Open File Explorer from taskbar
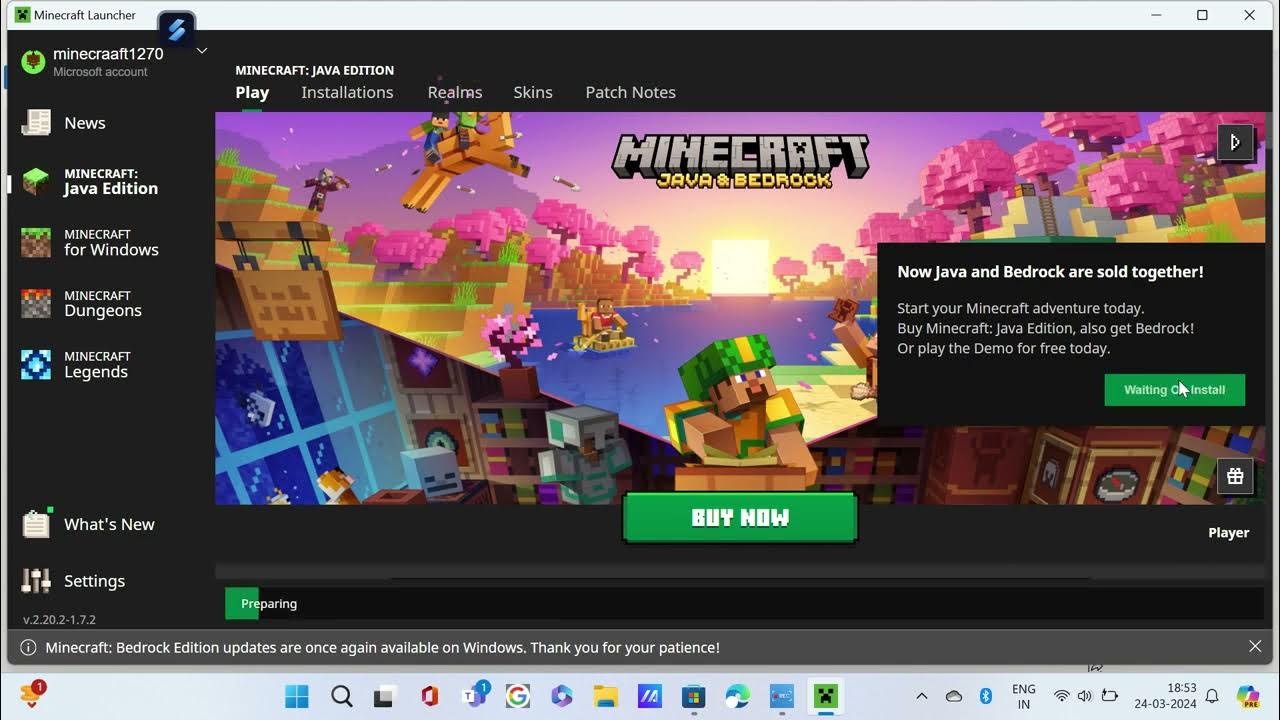 (605, 696)
